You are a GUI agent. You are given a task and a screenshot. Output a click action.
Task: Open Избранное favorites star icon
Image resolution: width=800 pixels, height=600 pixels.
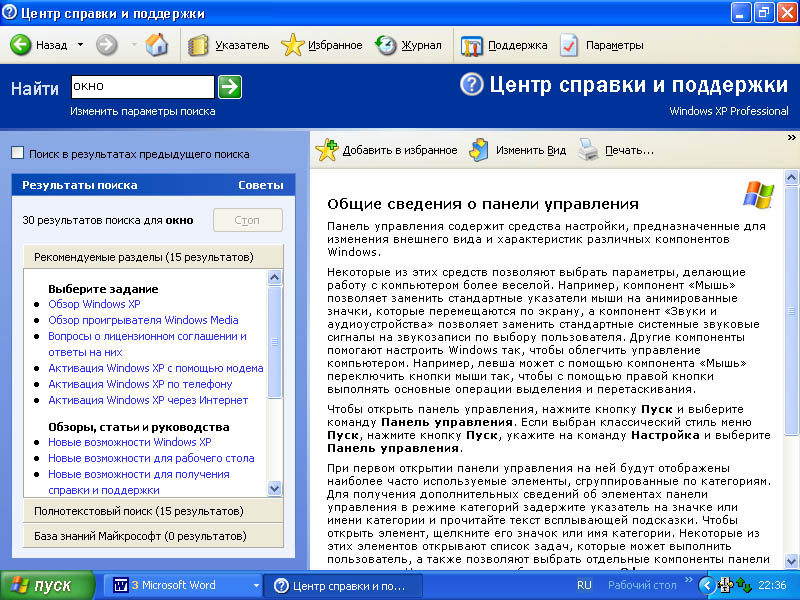(x=292, y=45)
